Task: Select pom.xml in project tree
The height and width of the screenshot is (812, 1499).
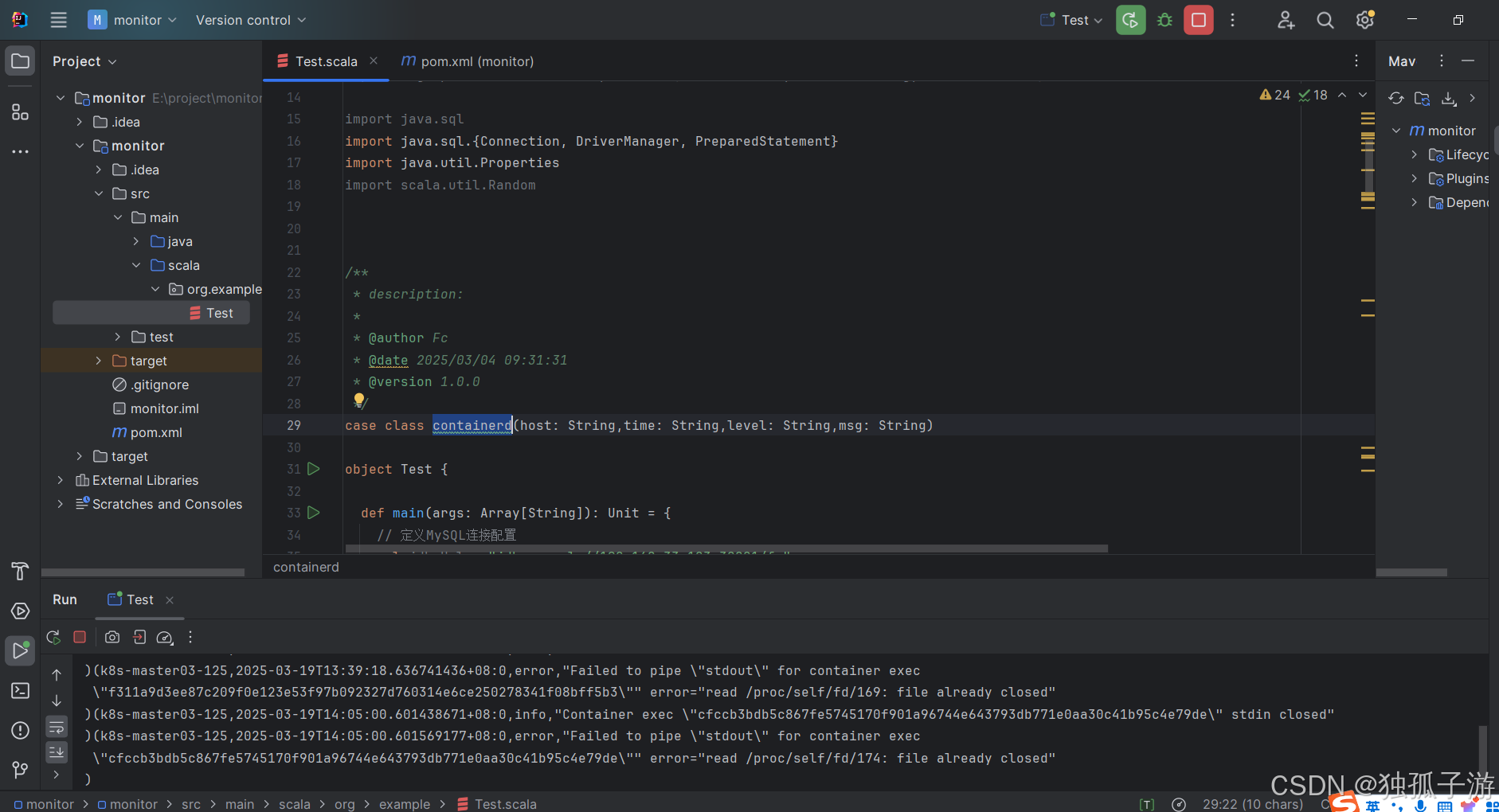Action: (148, 432)
